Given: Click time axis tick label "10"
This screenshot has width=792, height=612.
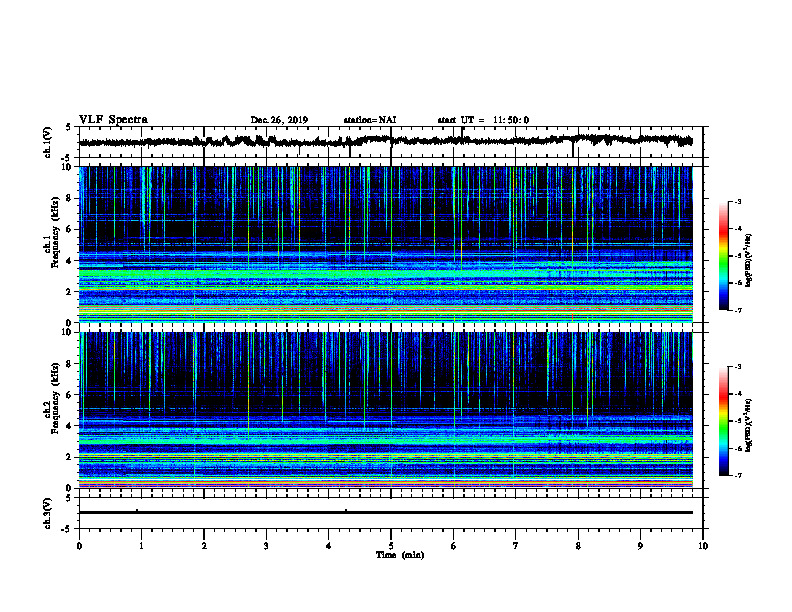Looking at the screenshot, I should (703, 546).
